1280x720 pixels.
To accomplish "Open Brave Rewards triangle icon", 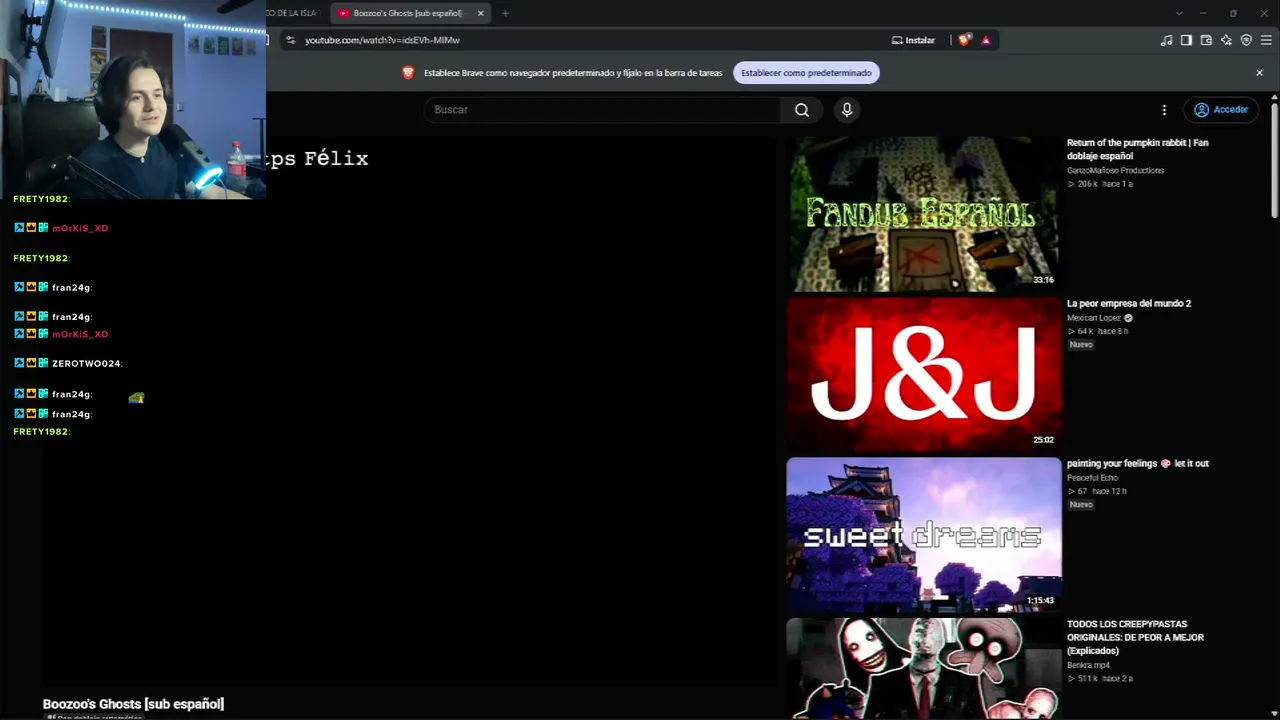I will pyautogui.click(x=986, y=40).
